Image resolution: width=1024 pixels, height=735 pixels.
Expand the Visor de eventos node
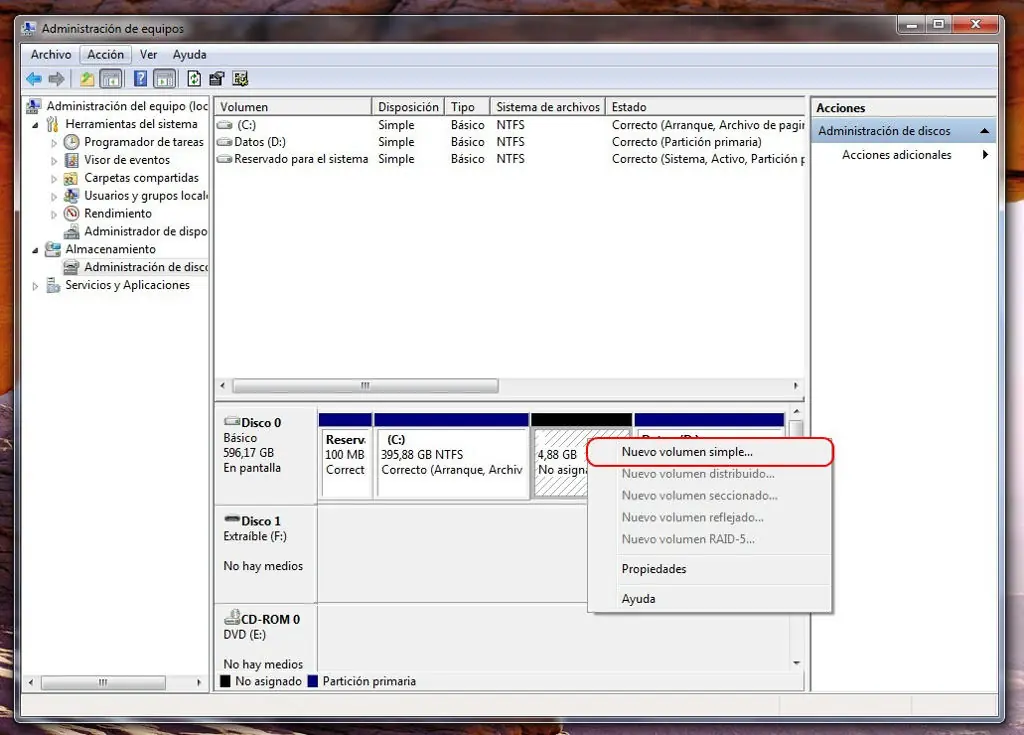55,160
